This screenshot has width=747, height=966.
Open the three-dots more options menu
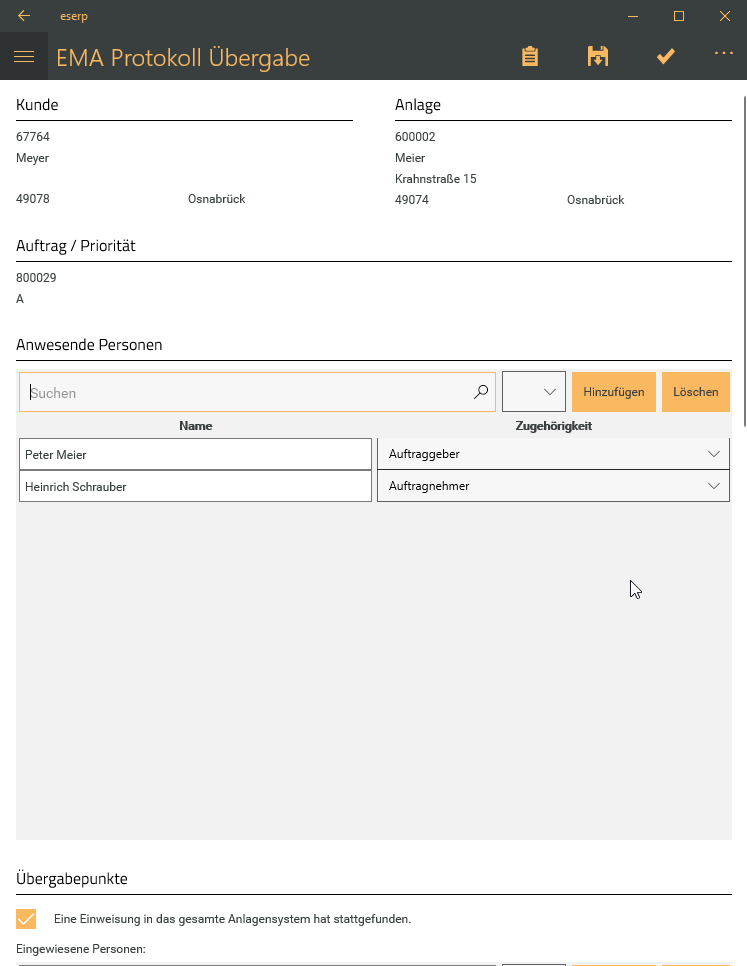point(723,55)
